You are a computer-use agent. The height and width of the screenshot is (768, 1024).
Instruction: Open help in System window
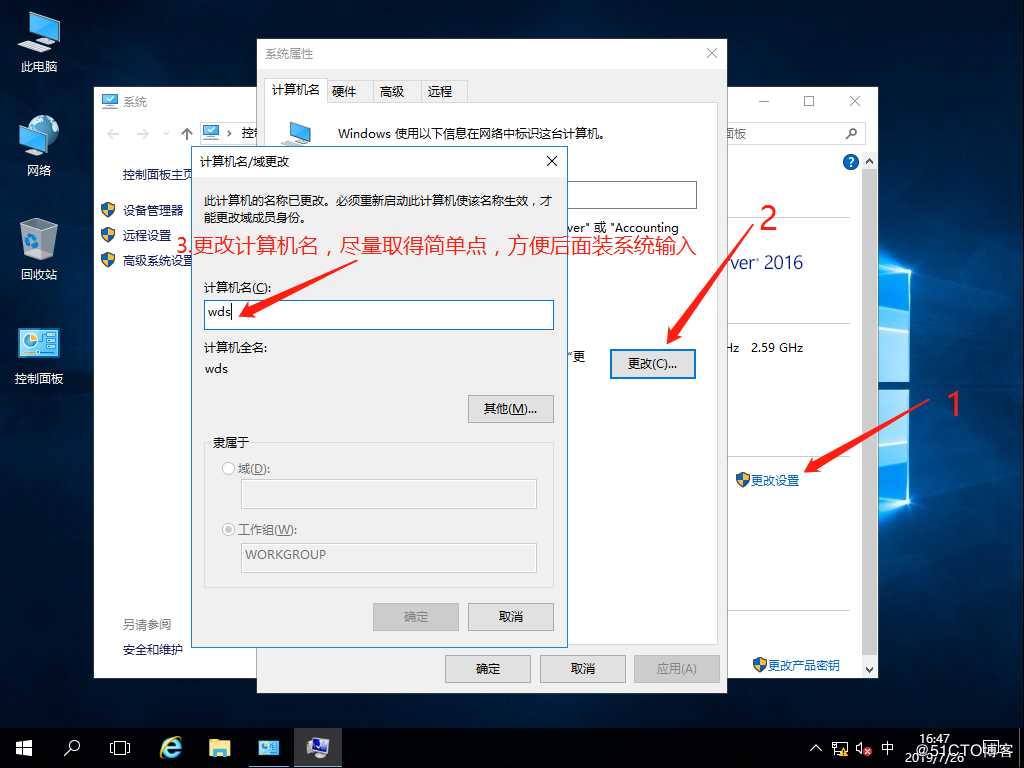[x=850, y=162]
